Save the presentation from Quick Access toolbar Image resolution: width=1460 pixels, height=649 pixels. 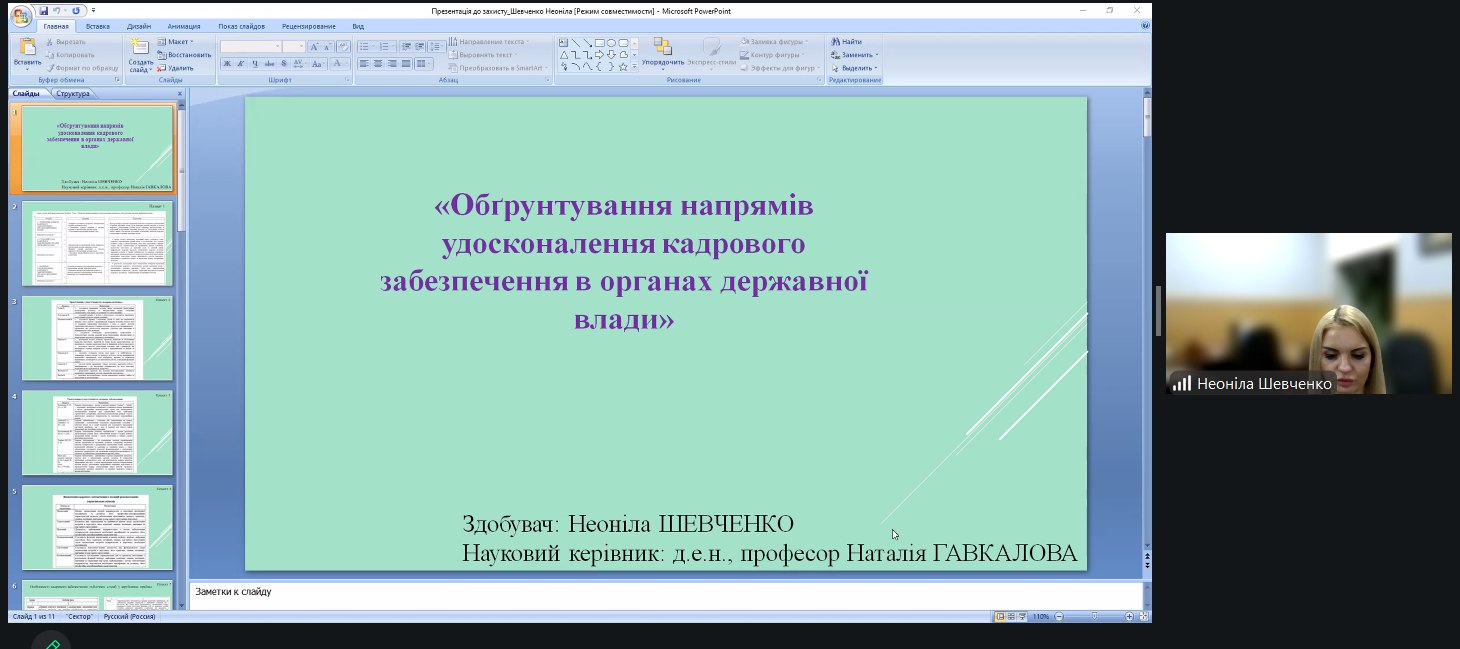click(44, 10)
